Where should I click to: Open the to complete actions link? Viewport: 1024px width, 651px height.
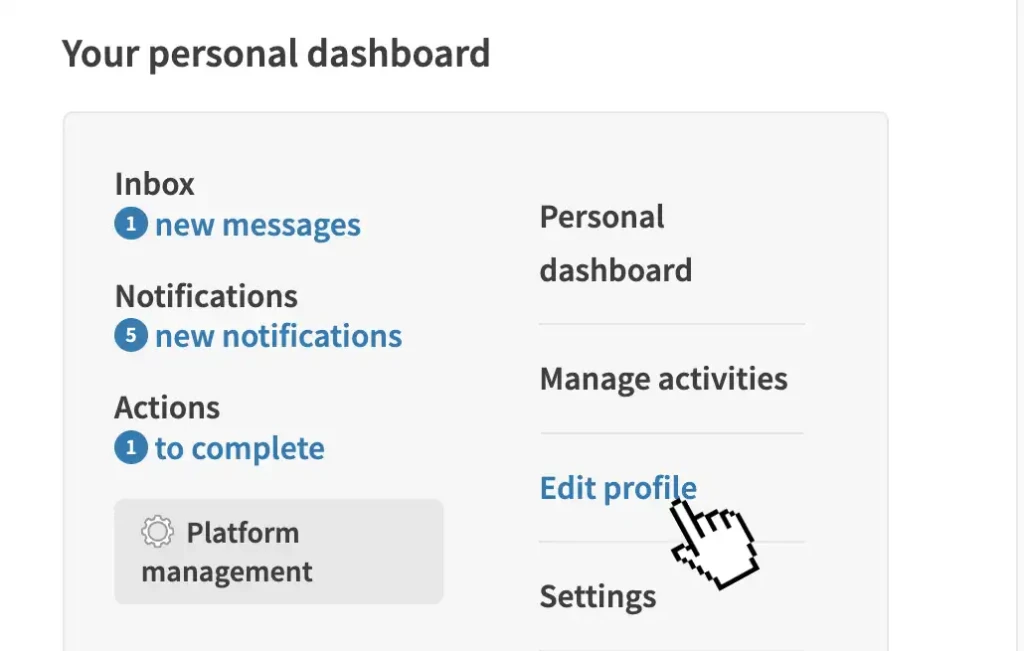click(239, 449)
